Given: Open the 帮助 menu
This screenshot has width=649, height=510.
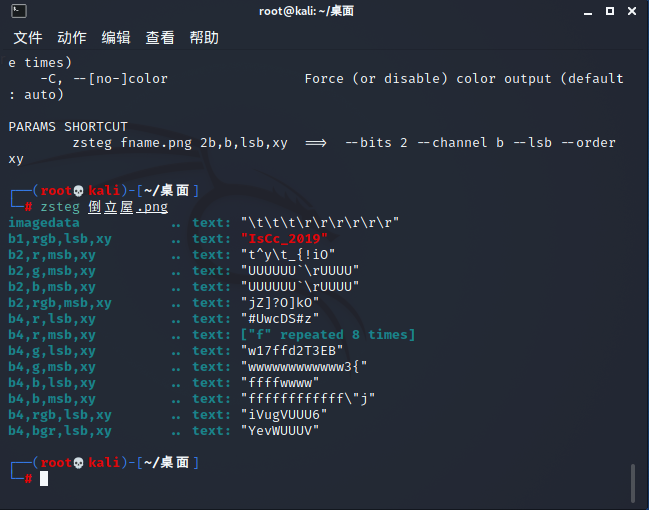Looking at the screenshot, I should tap(204, 38).
